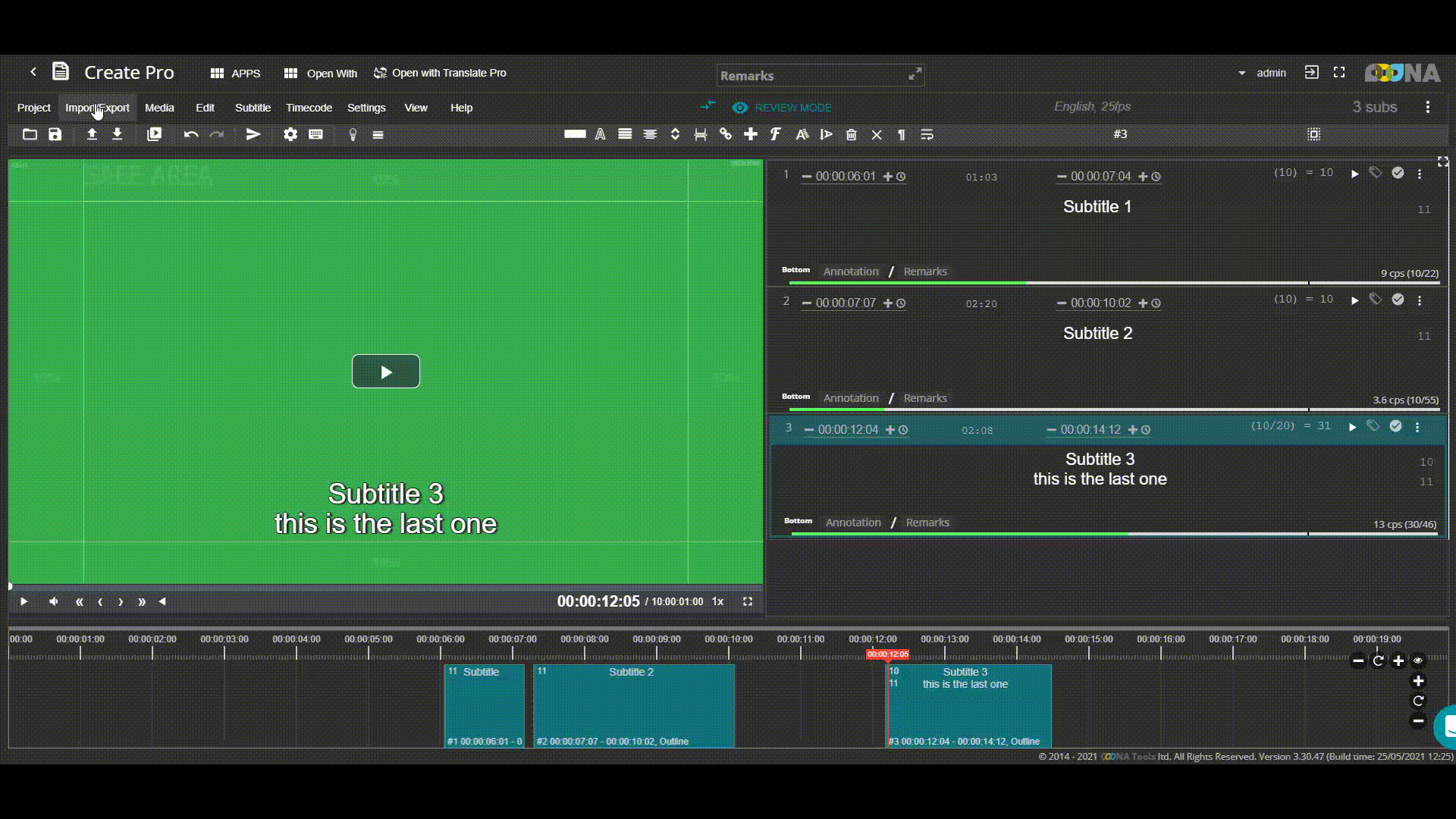This screenshot has height=819, width=1456.
Task: Click Remarks link under subtitle 2
Action: pyautogui.click(x=925, y=398)
